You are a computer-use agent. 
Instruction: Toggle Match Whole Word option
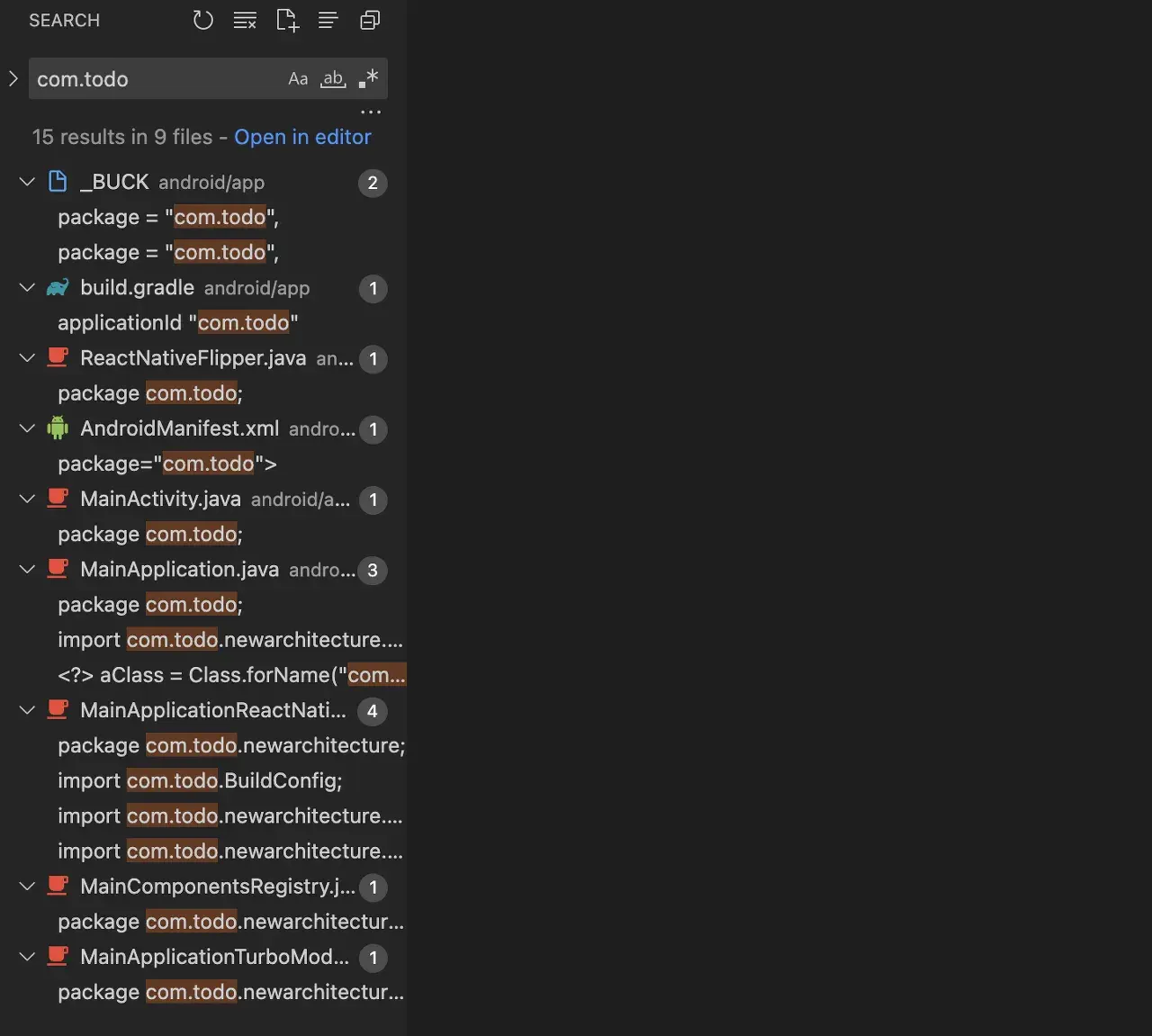coord(333,79)
